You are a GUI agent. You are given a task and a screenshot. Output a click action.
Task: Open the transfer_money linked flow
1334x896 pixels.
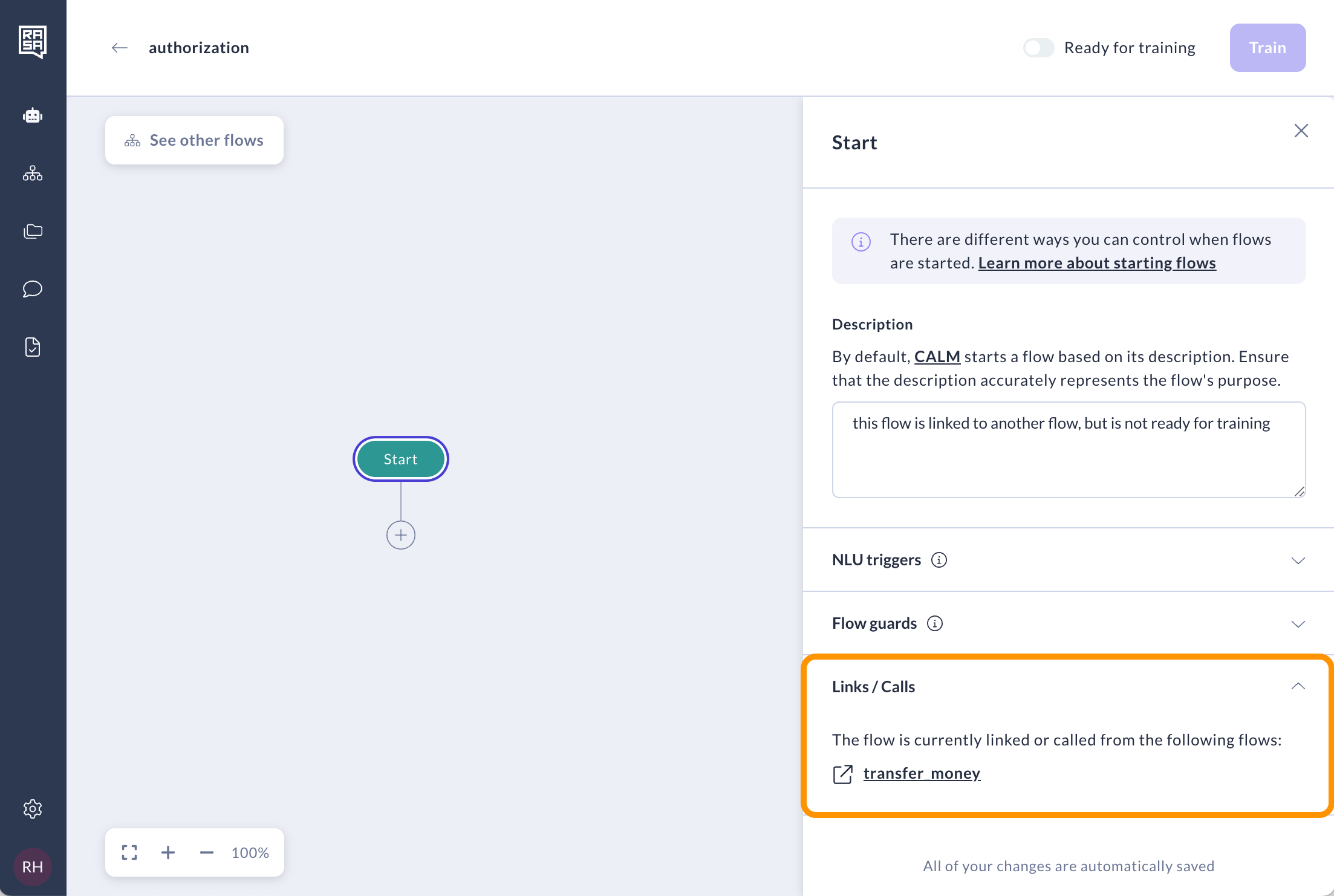921,773
